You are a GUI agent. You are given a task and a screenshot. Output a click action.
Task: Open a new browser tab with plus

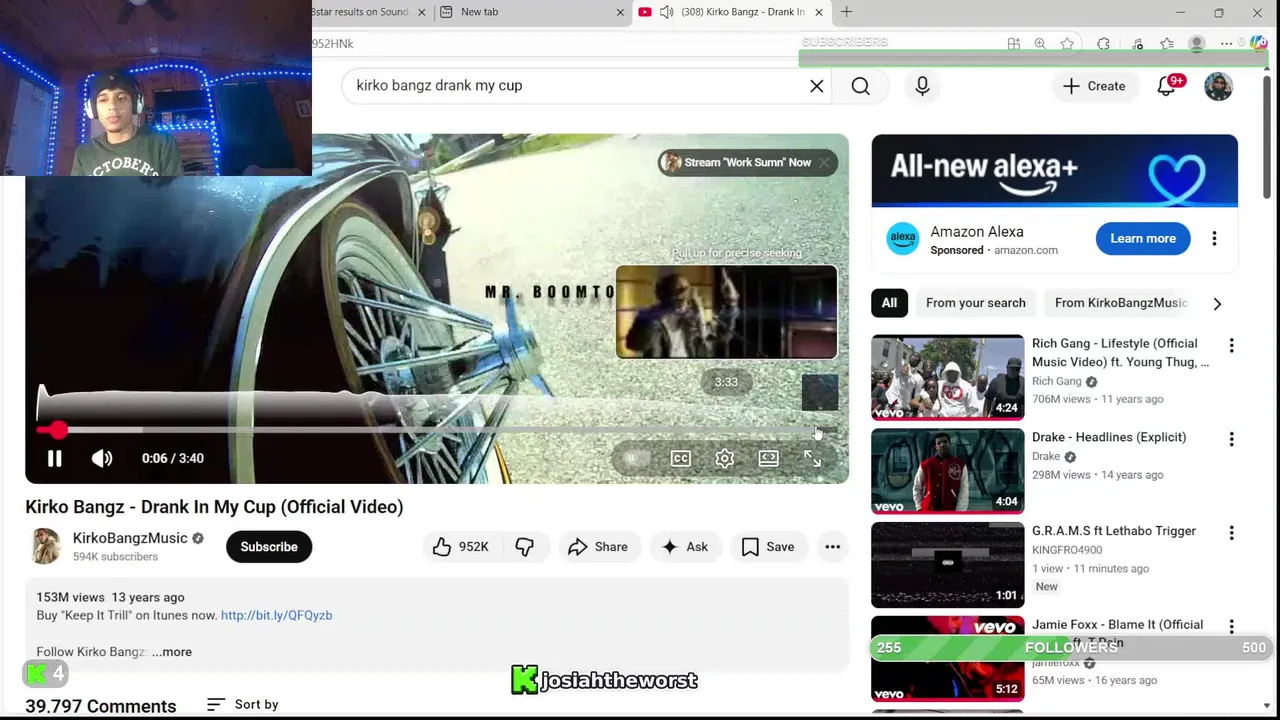pos(847,12)
